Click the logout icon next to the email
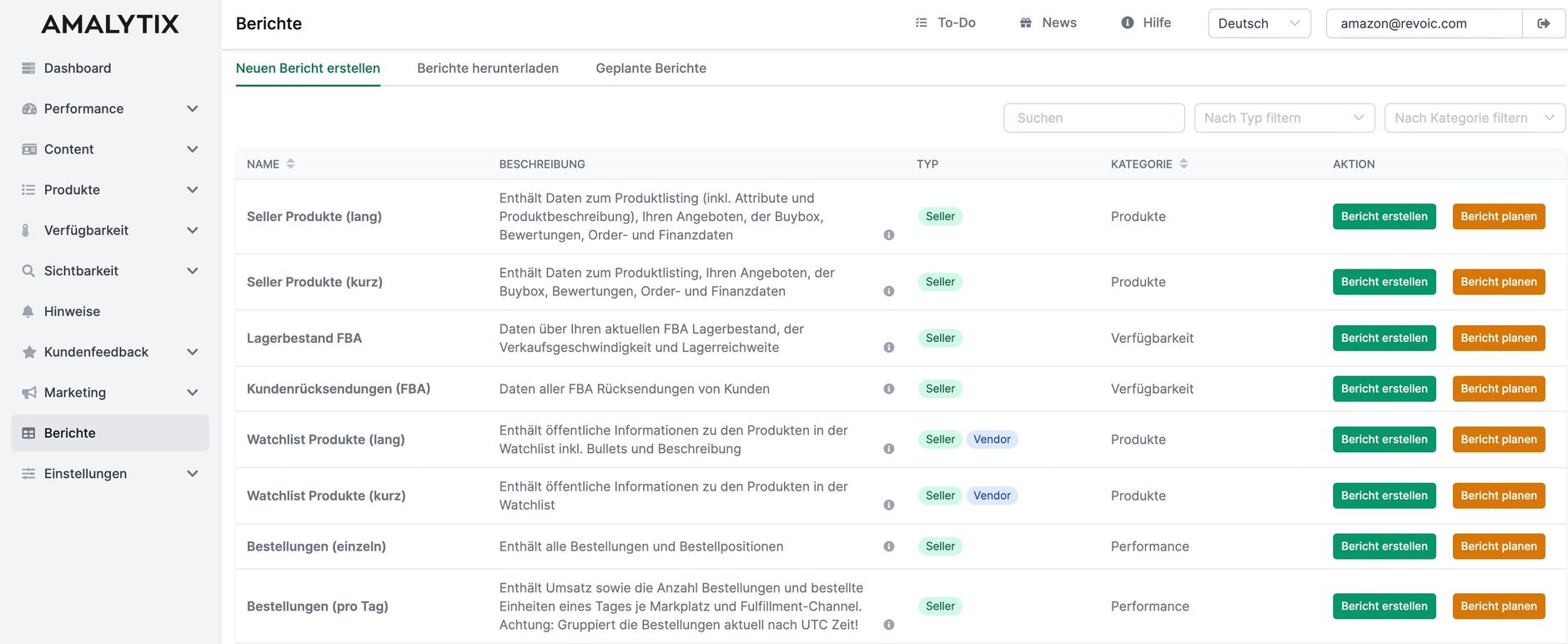The height and width of the screenshot is (644, 1568). pyautogui.click(x=1544, y=23)
